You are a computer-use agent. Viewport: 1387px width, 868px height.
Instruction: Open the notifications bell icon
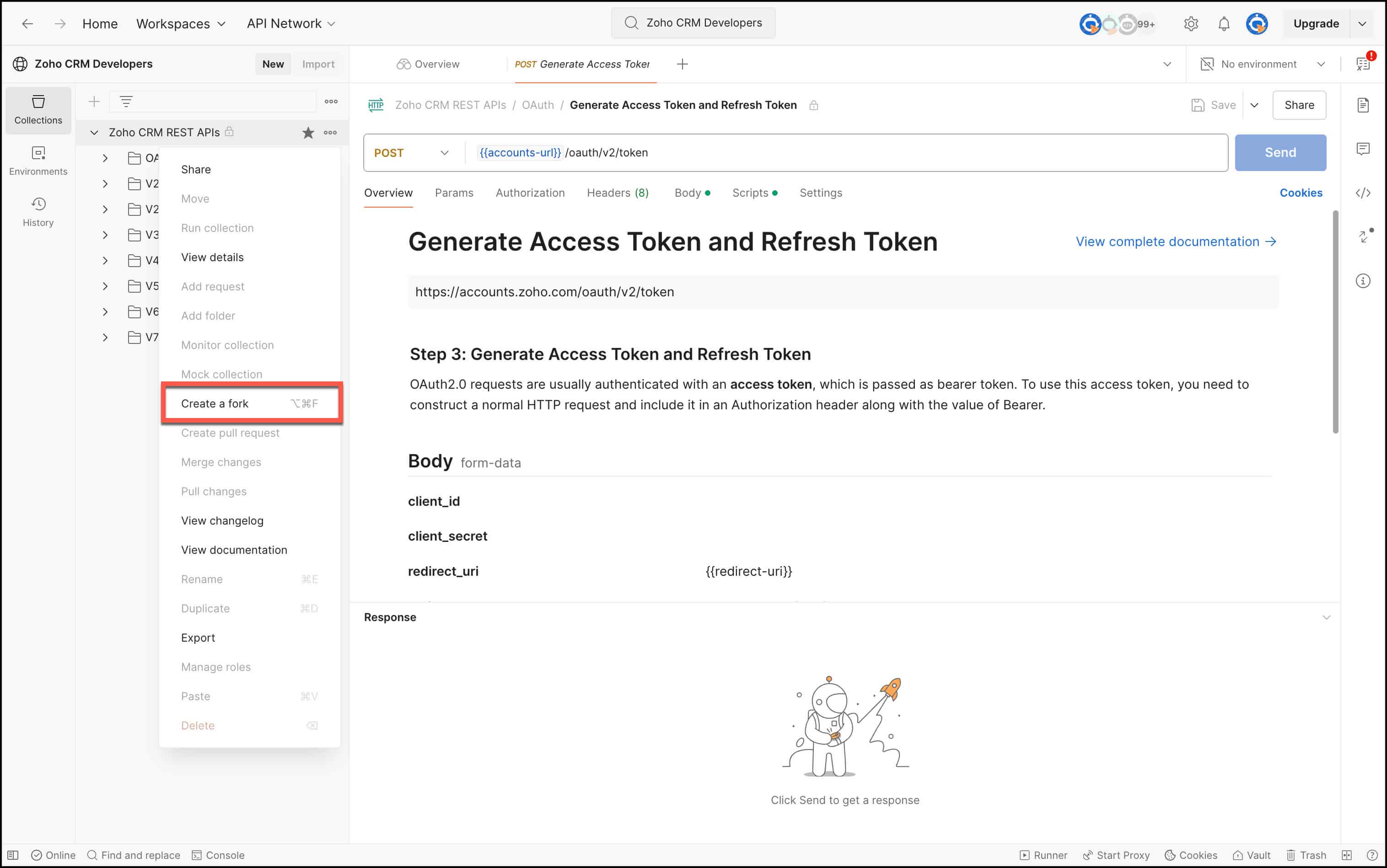pos(1224,23)
